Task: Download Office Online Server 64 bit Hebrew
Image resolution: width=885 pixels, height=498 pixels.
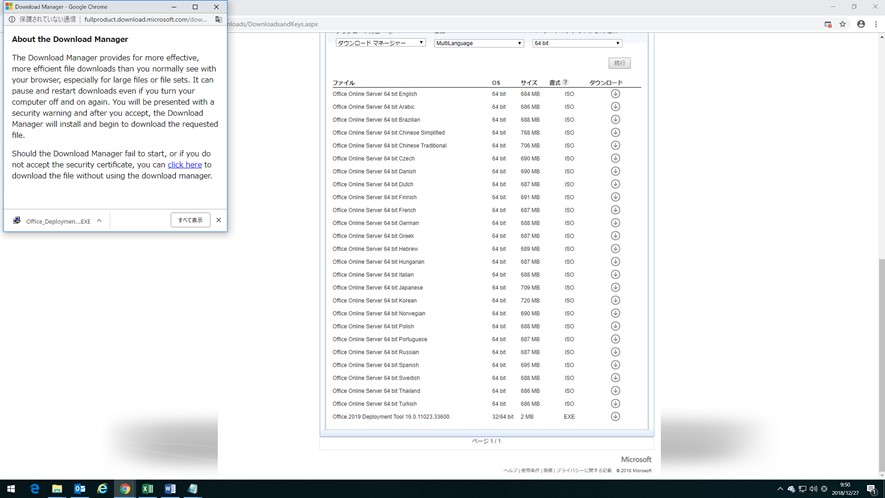Action: pyautogui.click(x=615, y=249)
